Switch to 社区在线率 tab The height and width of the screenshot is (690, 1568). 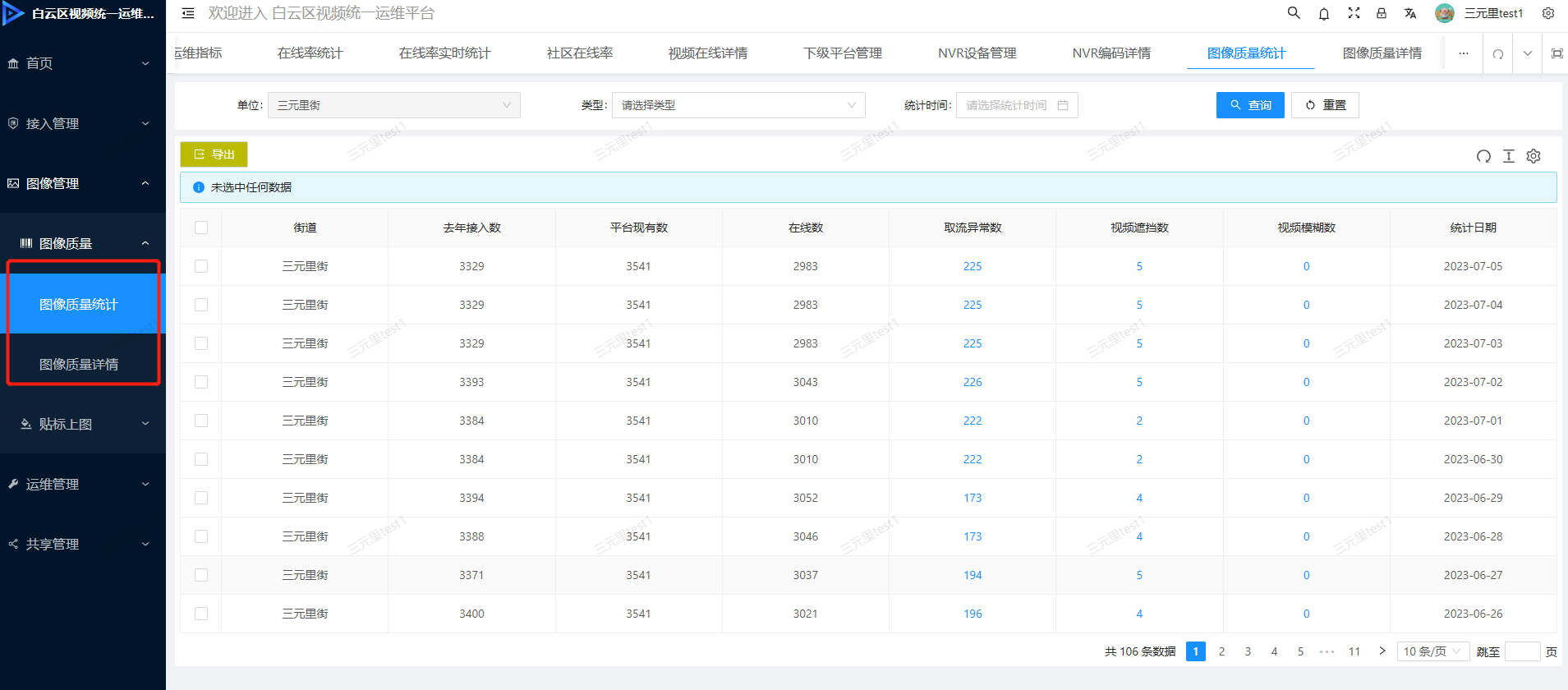point(580,53)
